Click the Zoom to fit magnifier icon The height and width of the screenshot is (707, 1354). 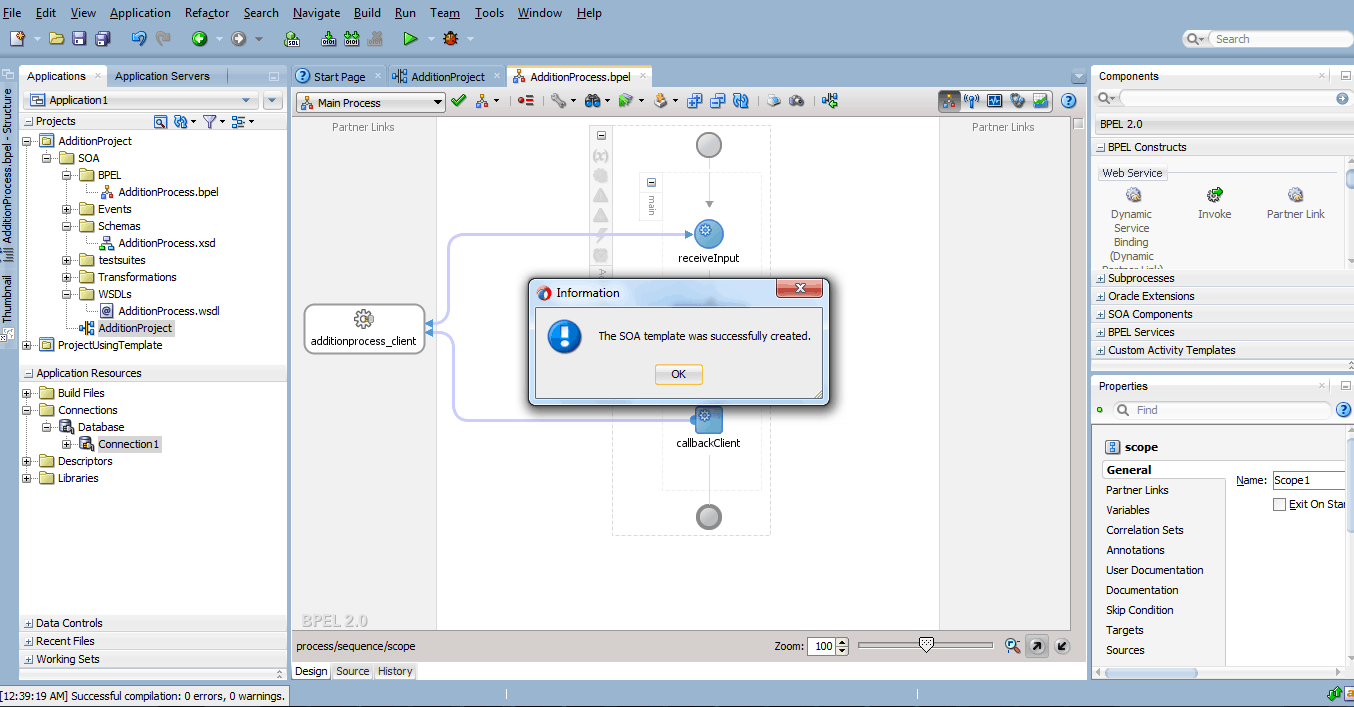tap(1013, 646)
